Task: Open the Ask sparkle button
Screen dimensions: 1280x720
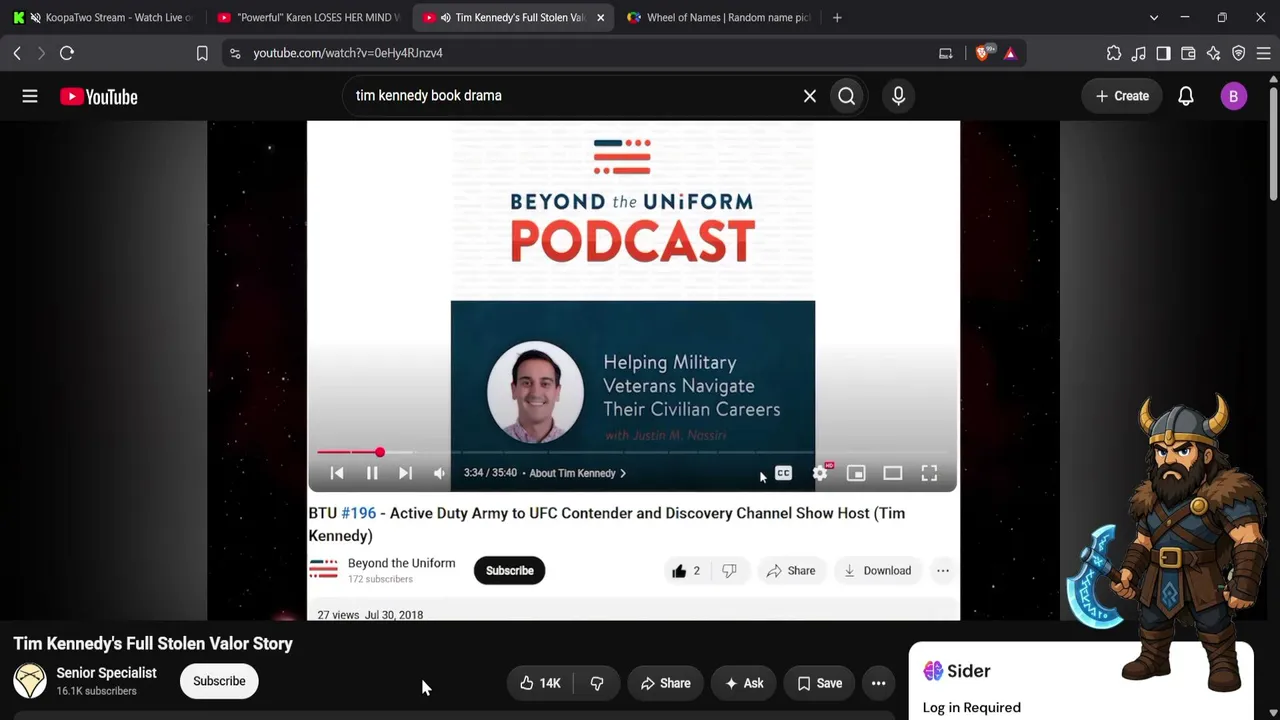Action: tap(744, 683)
